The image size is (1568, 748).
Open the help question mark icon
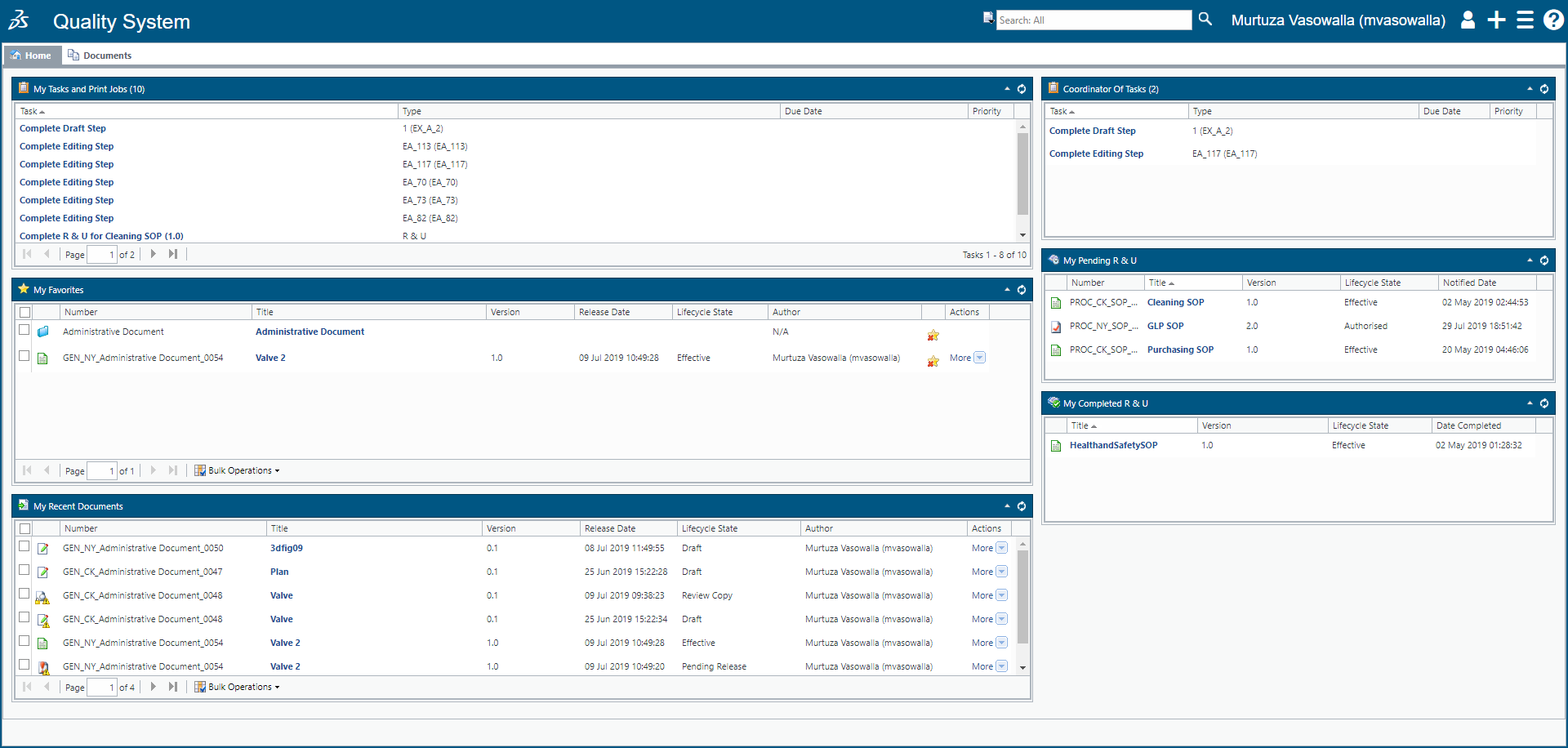1552,20
